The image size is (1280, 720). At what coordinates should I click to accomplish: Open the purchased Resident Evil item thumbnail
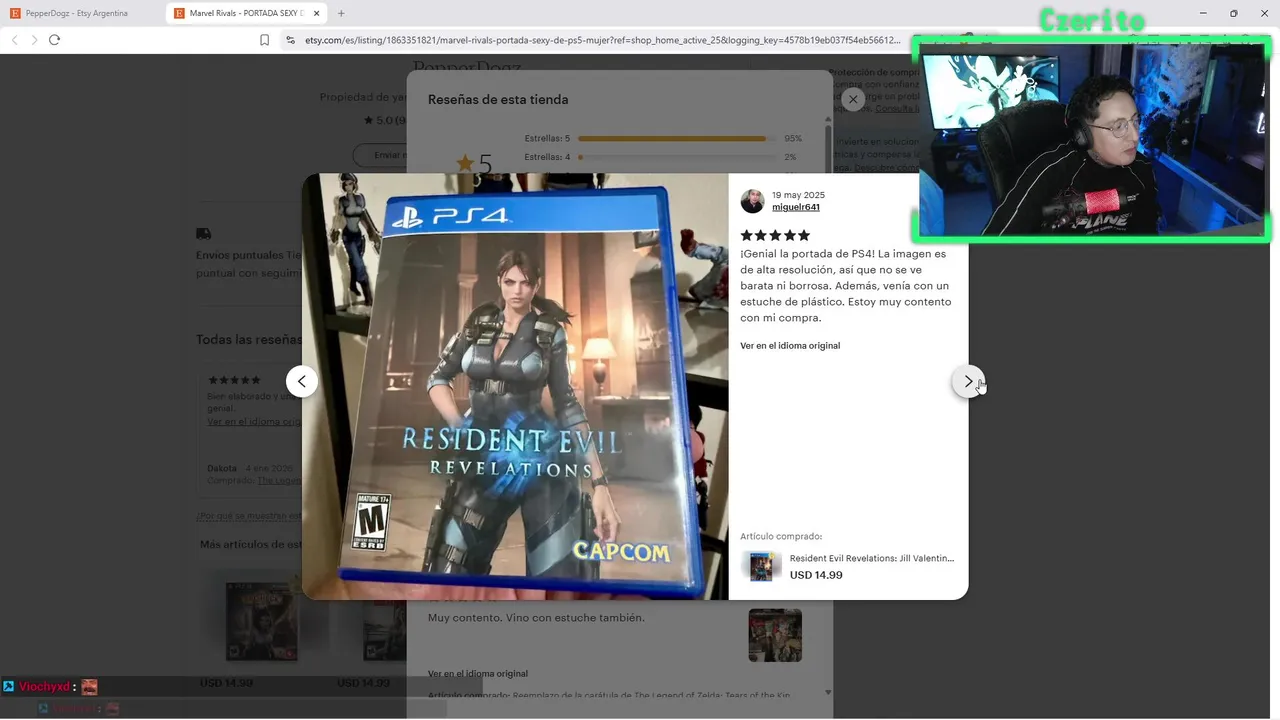coord(761,566)
